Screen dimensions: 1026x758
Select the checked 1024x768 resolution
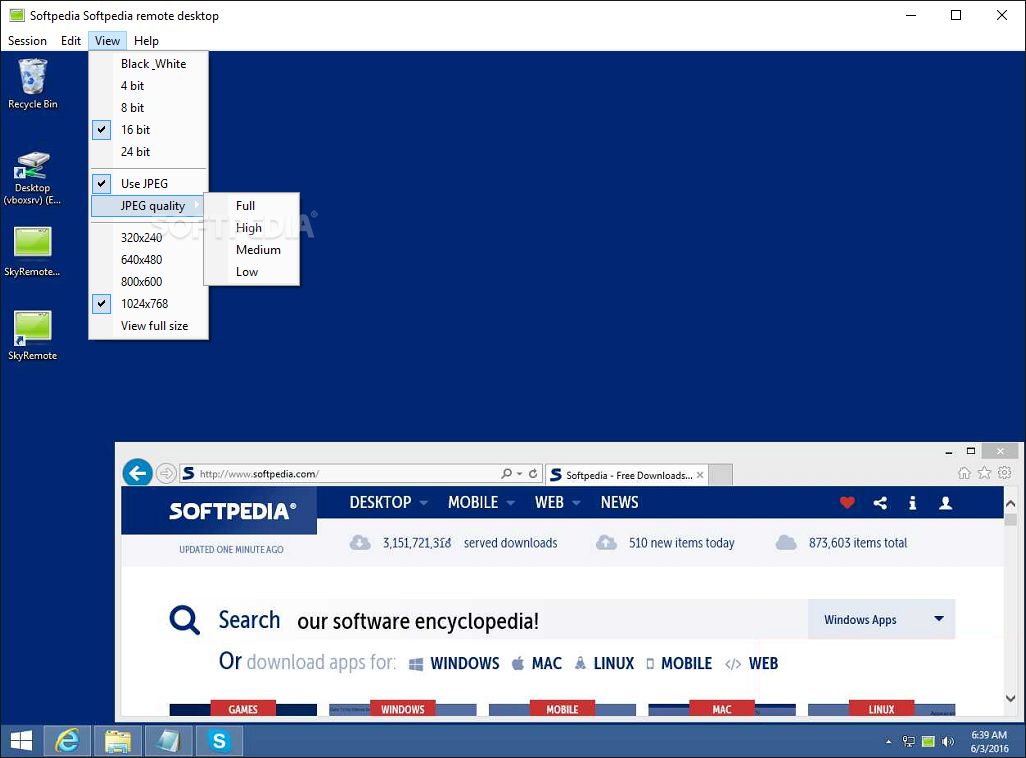[149, 304]
